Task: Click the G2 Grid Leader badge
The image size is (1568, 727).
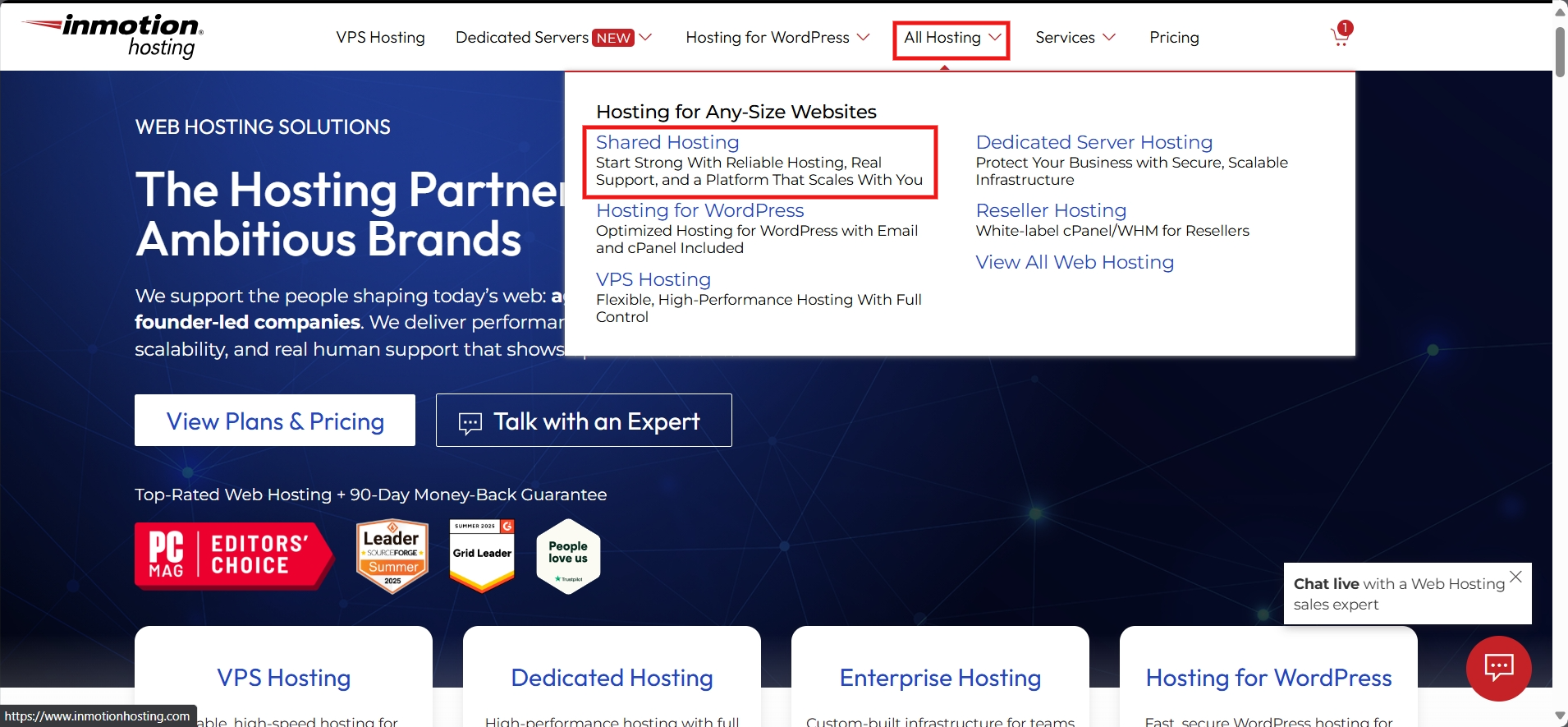Action: click(482, 555)
